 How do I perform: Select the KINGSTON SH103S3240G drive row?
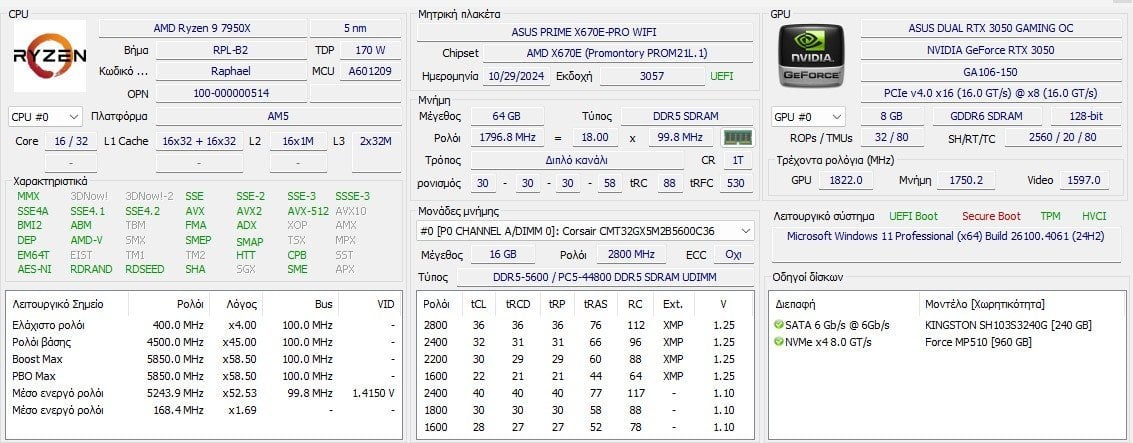click(947, 325)
